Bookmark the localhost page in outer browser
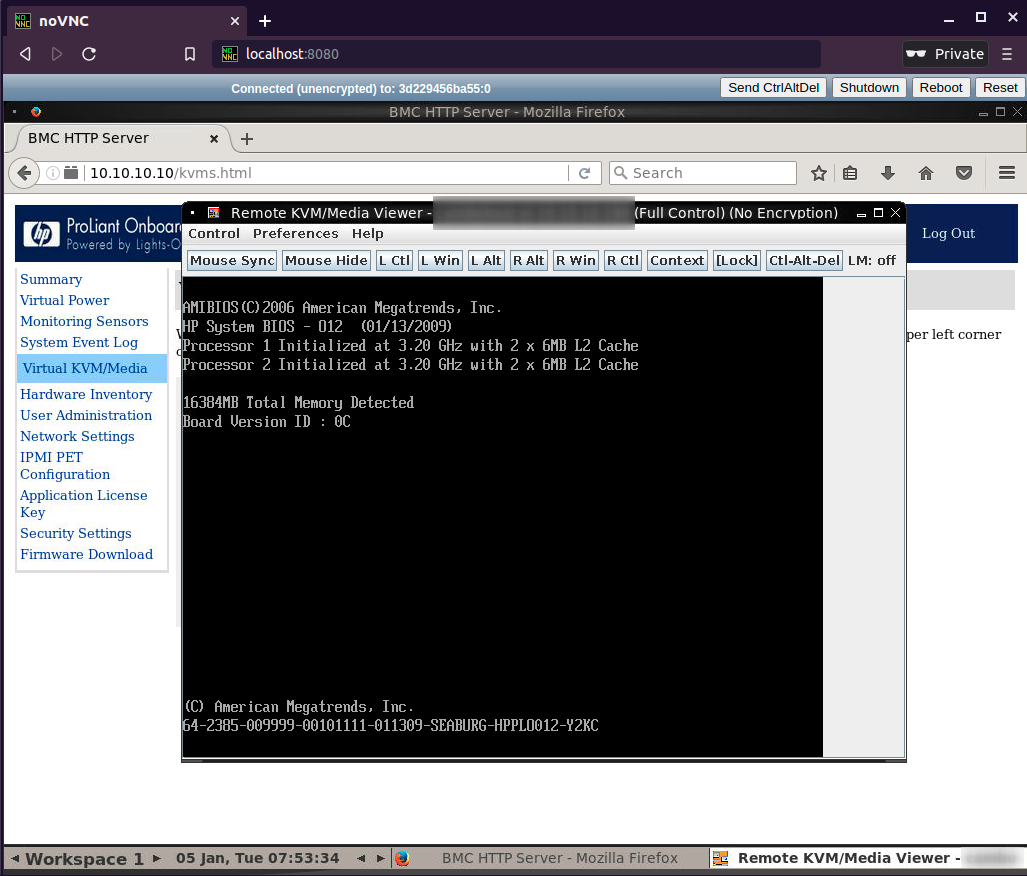This screenshot has height=876, width=1027. [190, 54]
